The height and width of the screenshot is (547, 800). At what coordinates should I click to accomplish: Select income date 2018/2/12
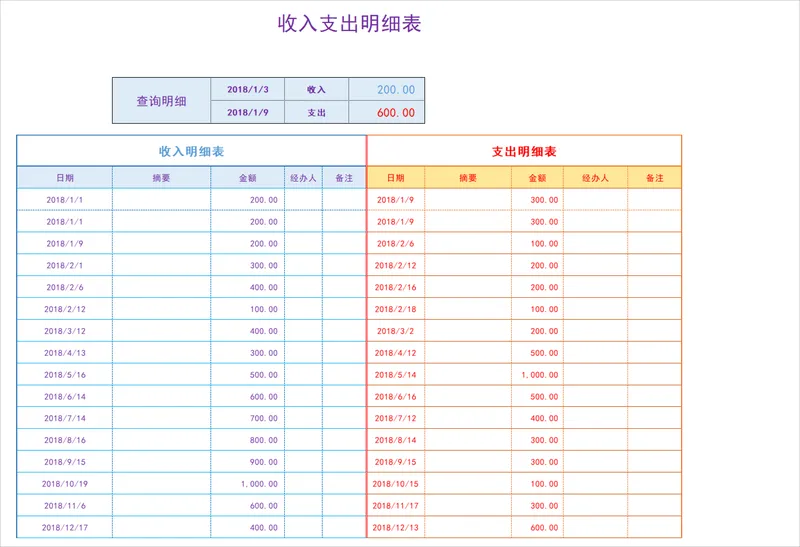(65, 309)
